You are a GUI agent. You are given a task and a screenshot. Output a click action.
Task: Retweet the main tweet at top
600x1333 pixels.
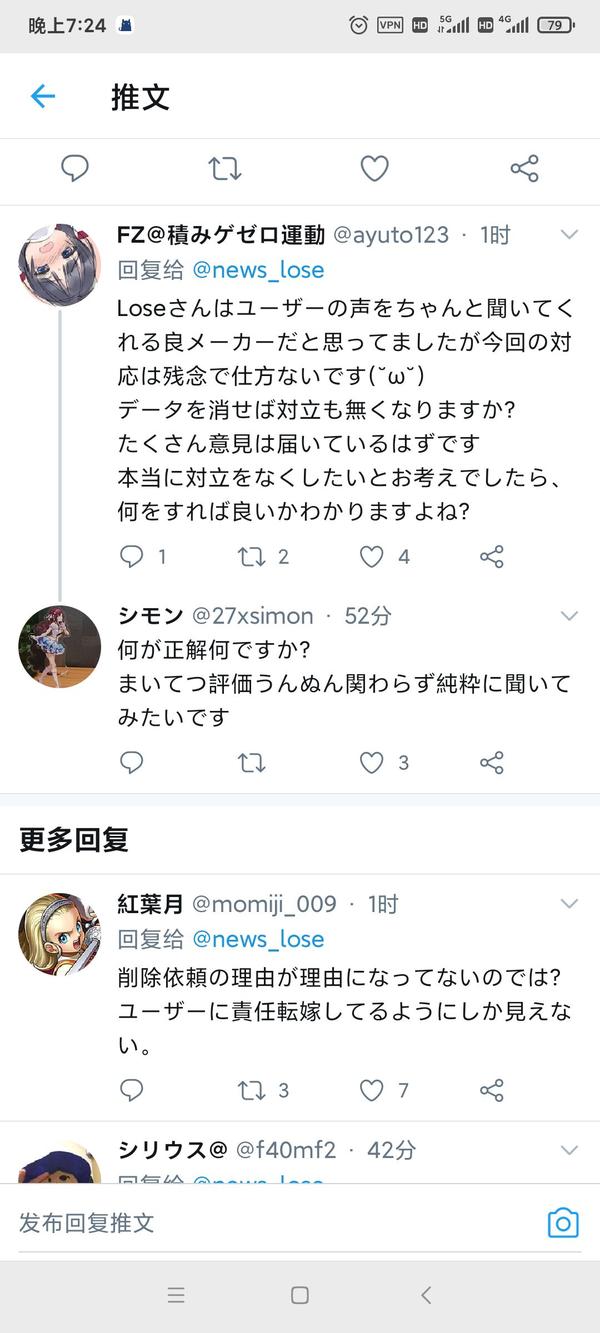tap(225, 169)
